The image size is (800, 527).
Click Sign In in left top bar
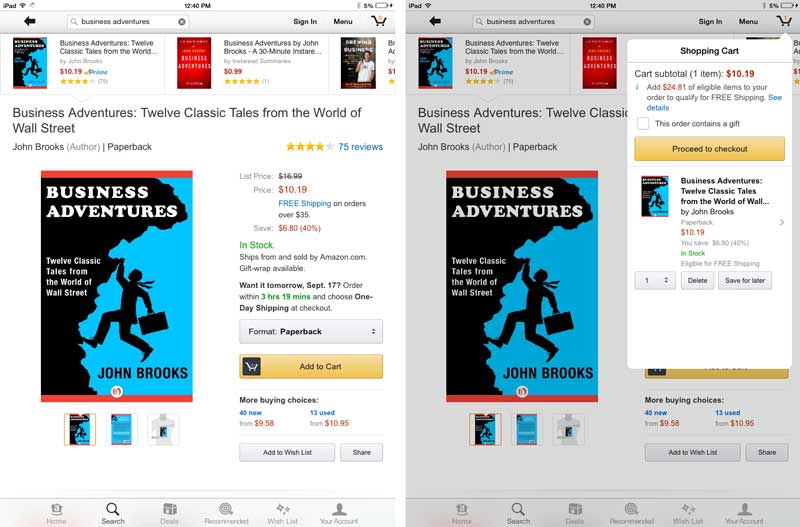pos(305,21)
